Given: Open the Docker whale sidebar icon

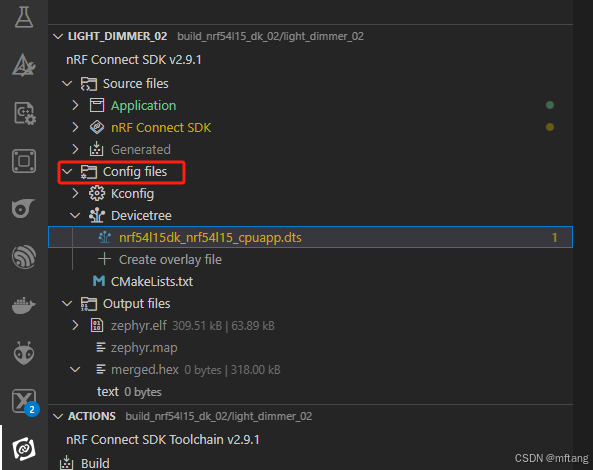Looking at the screenshot, I should tap(24, 305).
